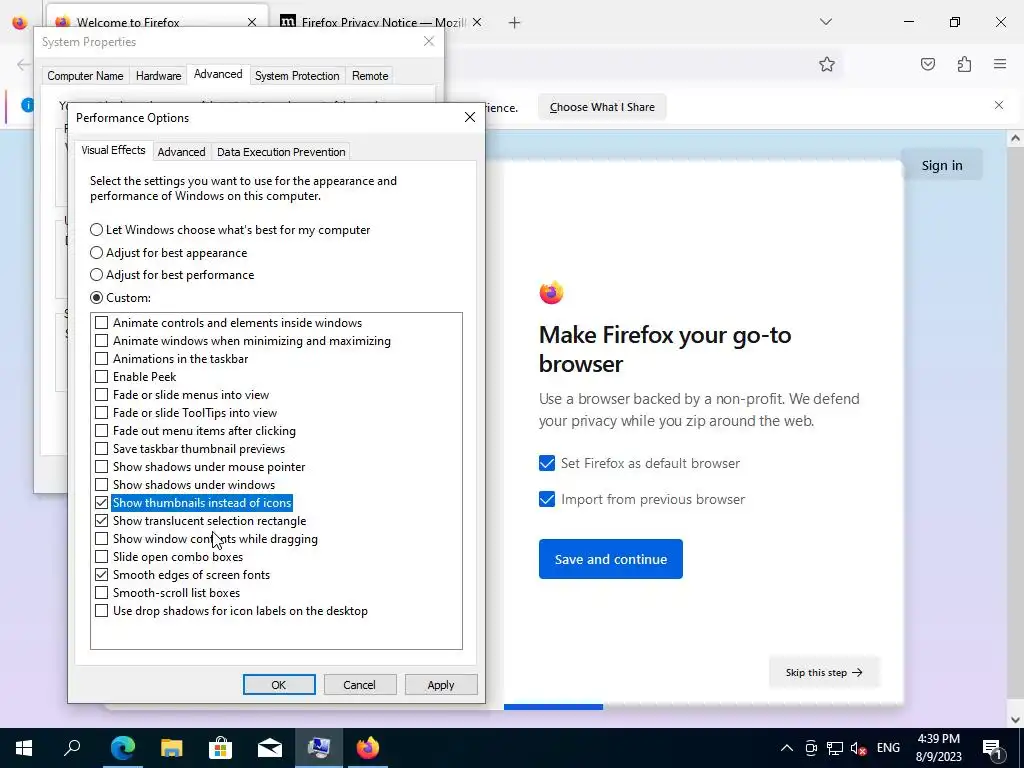Open the System Protection tab
This screenshot has height=768, width=1024.
pos(296,76)
